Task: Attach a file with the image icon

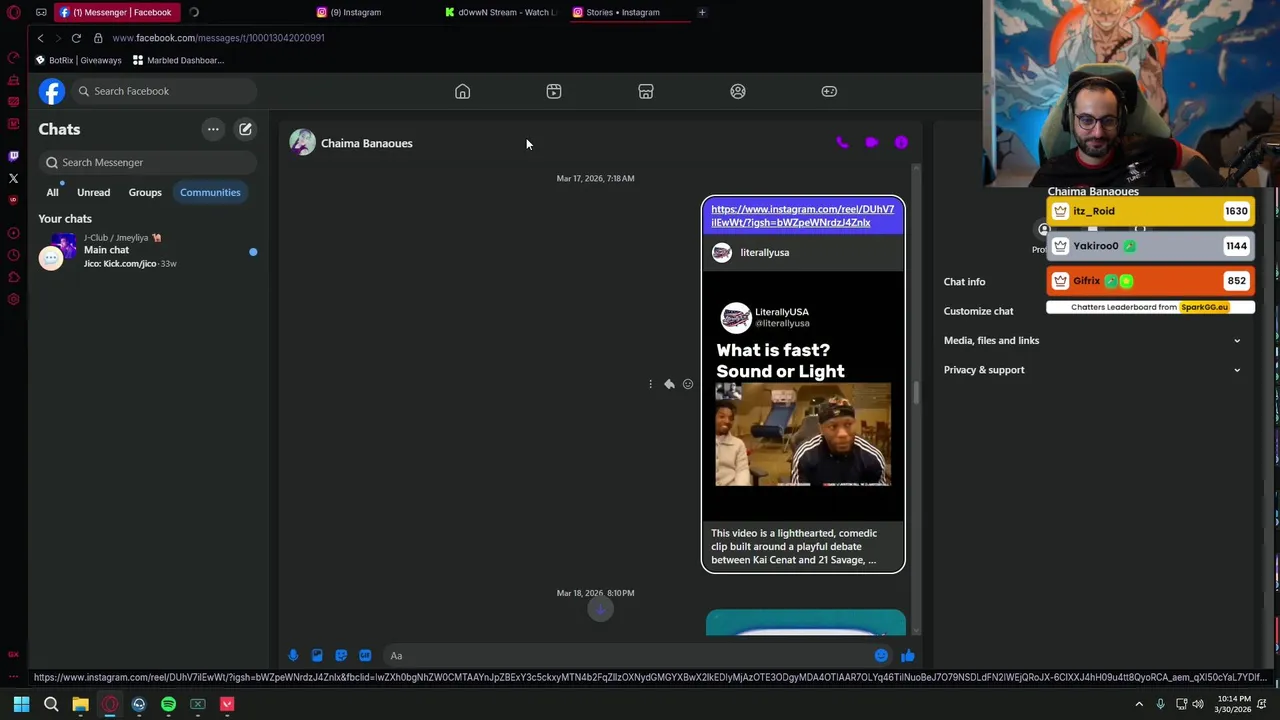Action: [317, 656]
